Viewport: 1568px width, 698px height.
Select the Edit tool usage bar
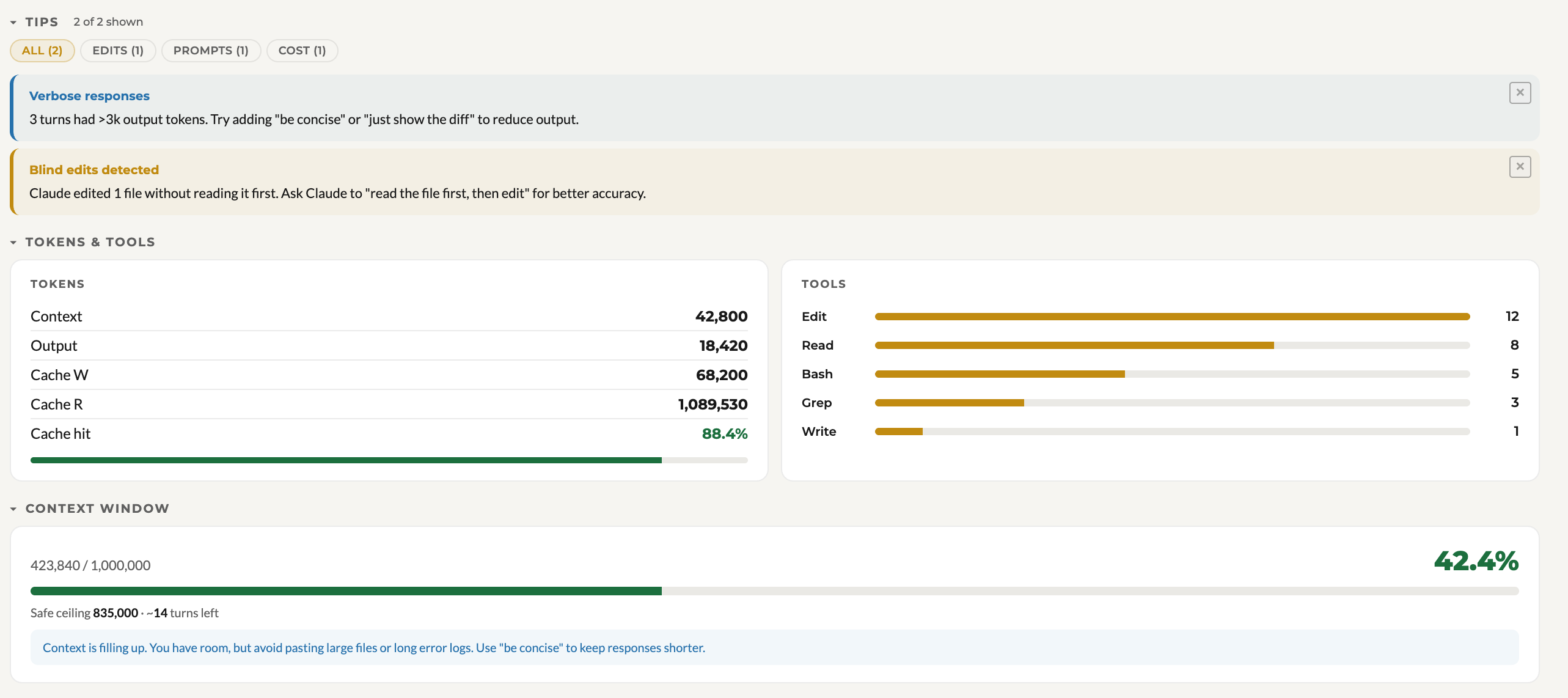1172,316
